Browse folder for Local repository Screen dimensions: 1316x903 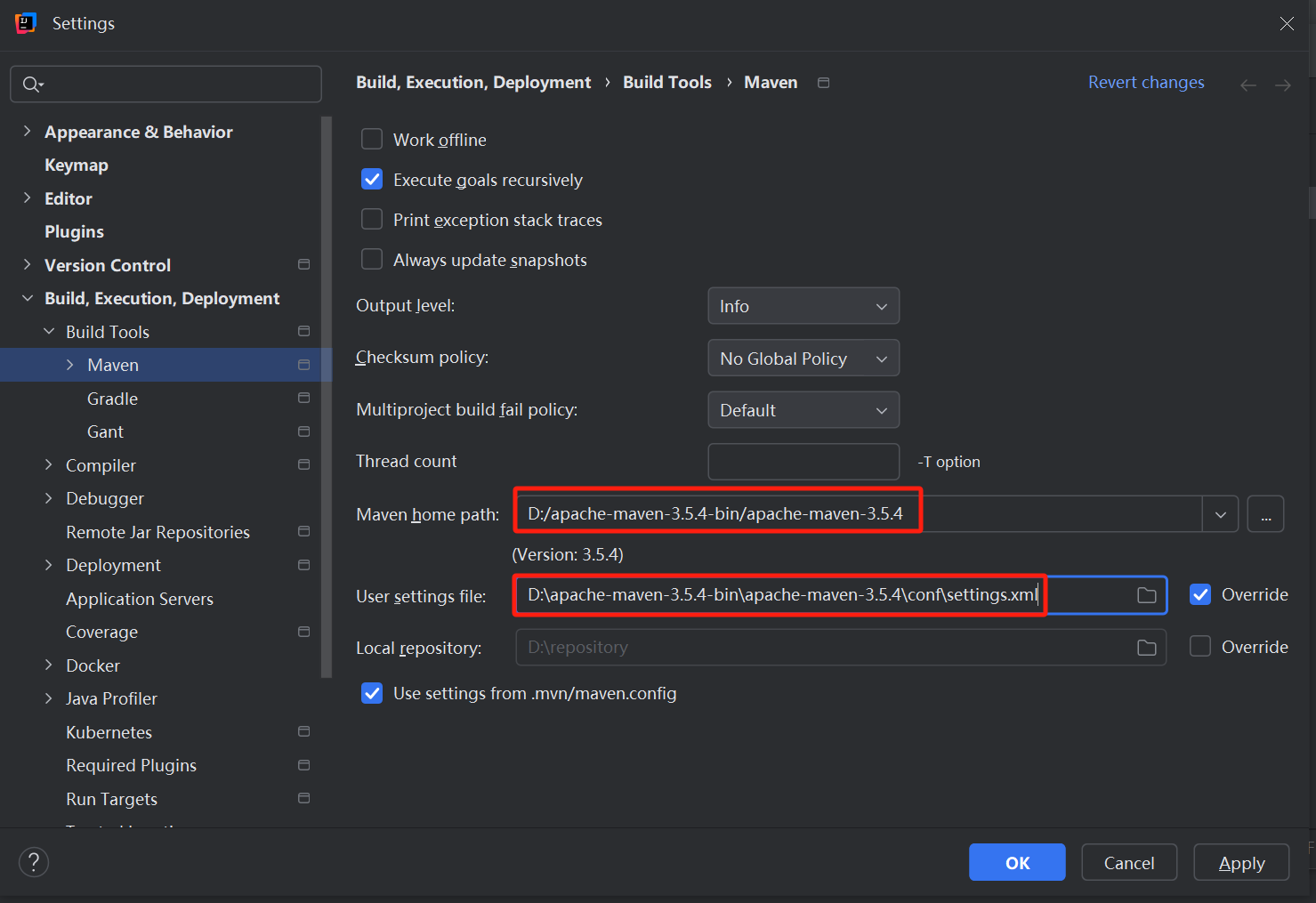[x=1147, y=648]
